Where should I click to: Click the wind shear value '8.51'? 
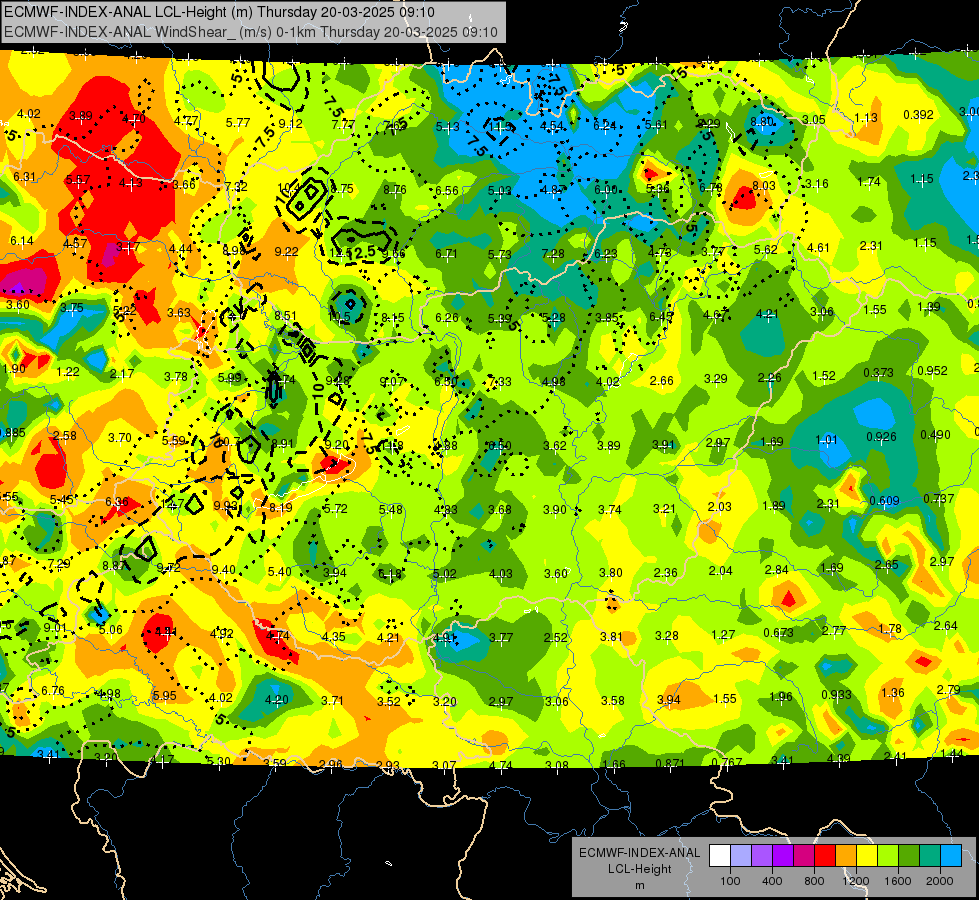(285, 315)
